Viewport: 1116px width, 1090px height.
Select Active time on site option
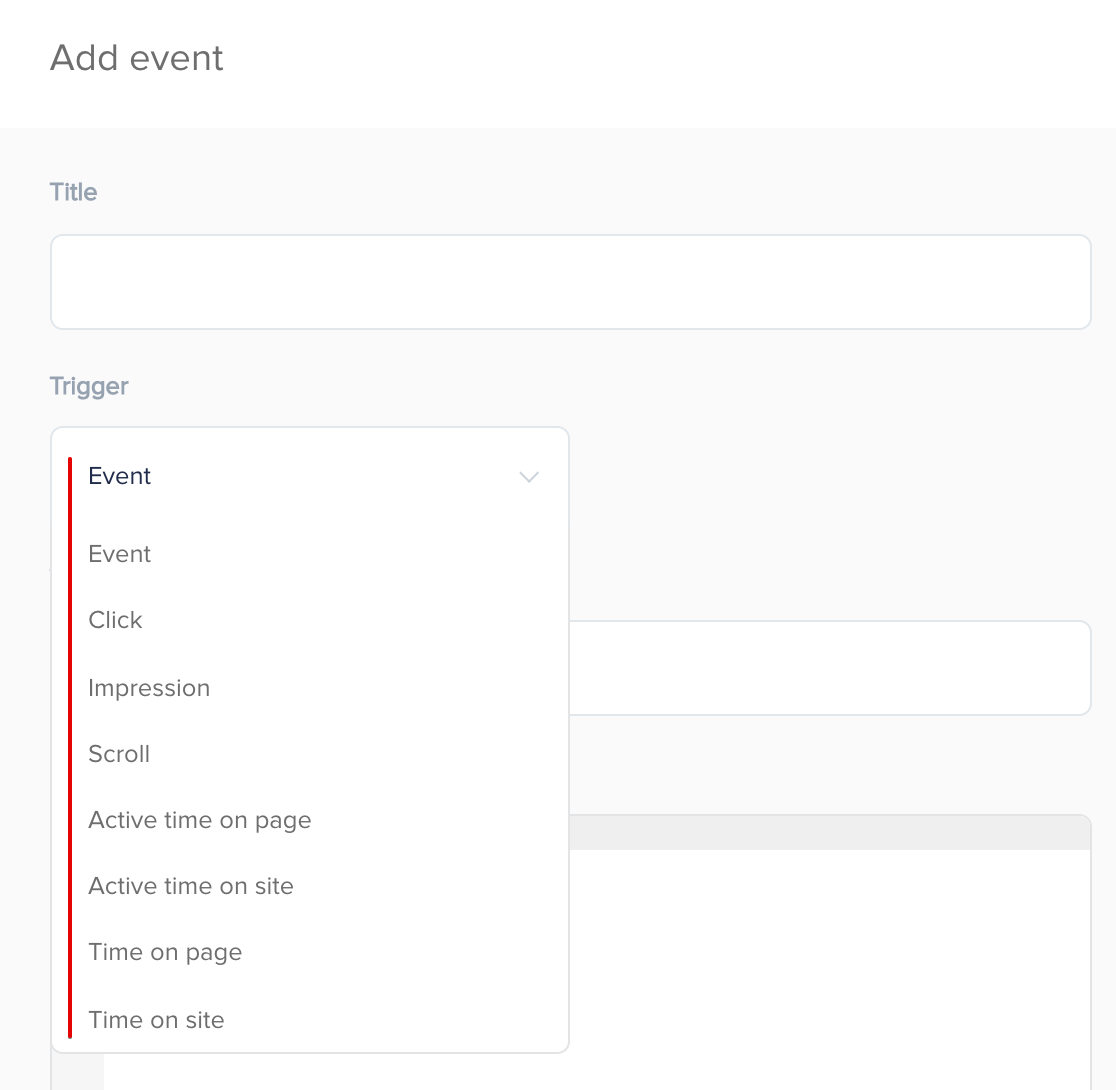tap(191, 886)
